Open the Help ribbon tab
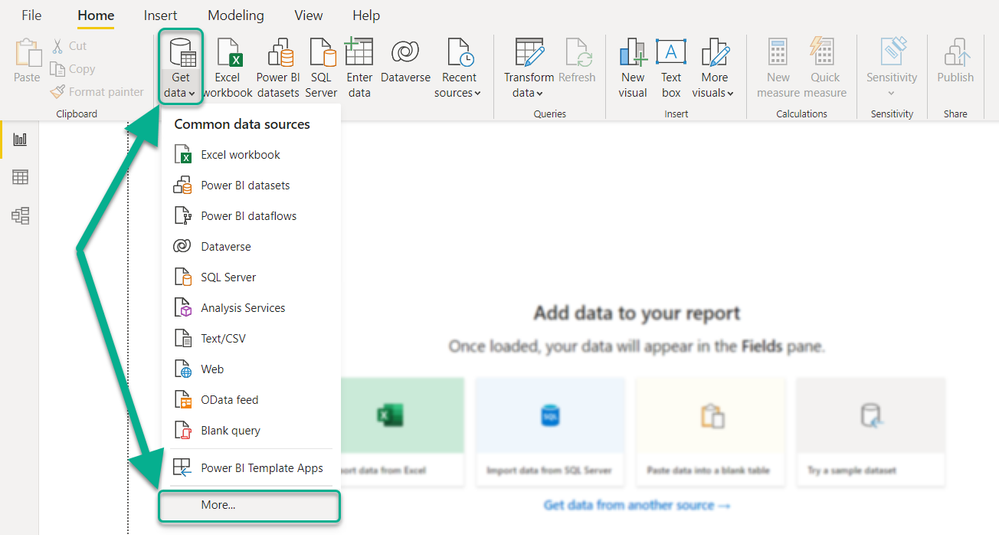This screenshot has width=999, height=535. pyautogui.click(x=366, y=15)
